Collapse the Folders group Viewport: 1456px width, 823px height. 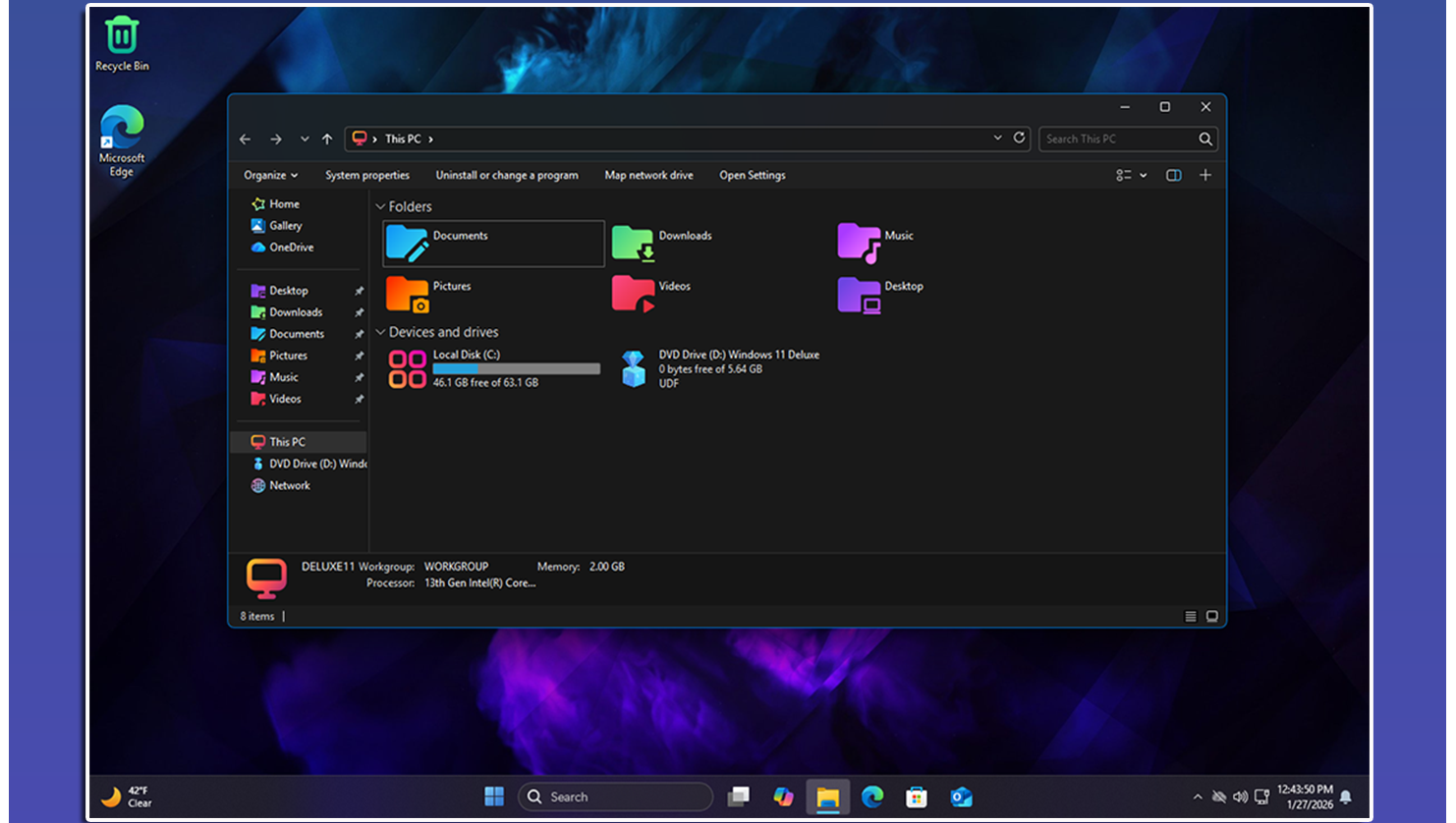(x=380, y=207)
